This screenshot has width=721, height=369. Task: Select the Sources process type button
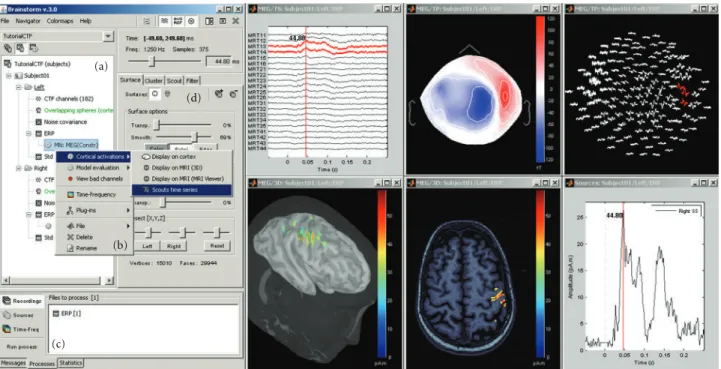coord(22,315)
